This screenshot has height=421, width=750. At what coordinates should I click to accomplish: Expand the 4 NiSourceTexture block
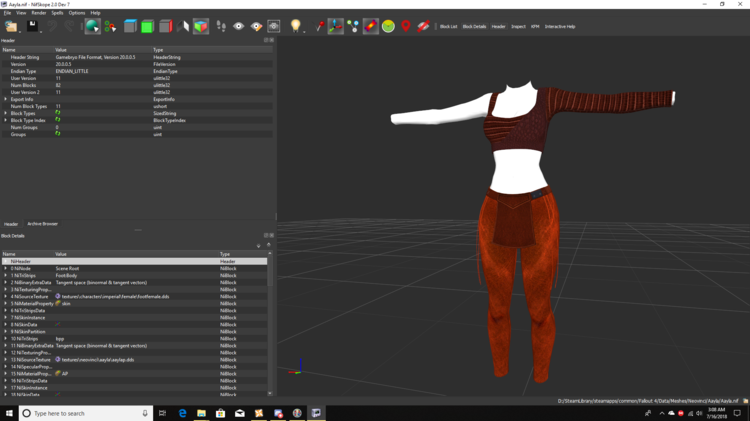pos(6,297)
